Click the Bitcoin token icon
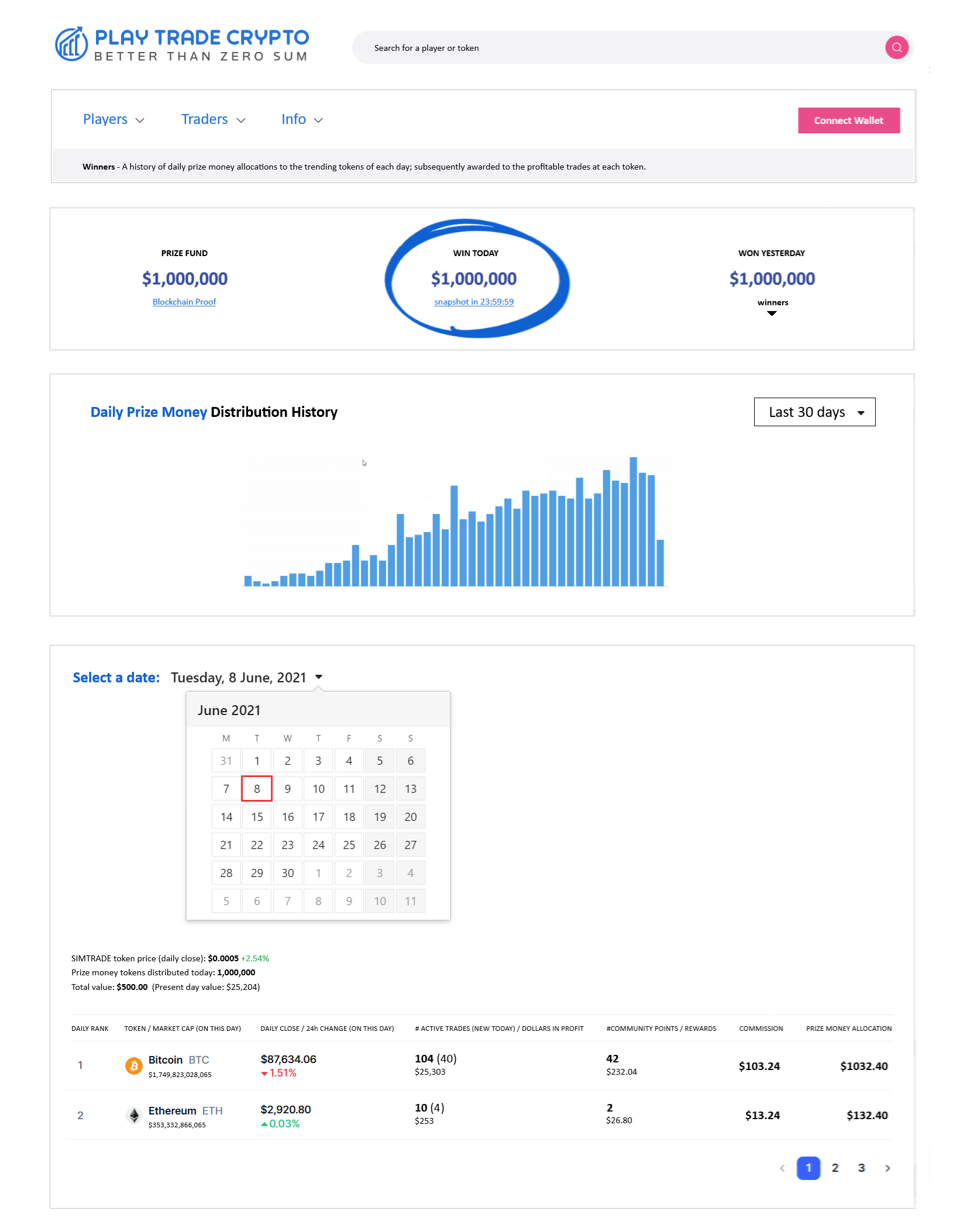Screen dimensions: 960x1232 pos(134,1066)
